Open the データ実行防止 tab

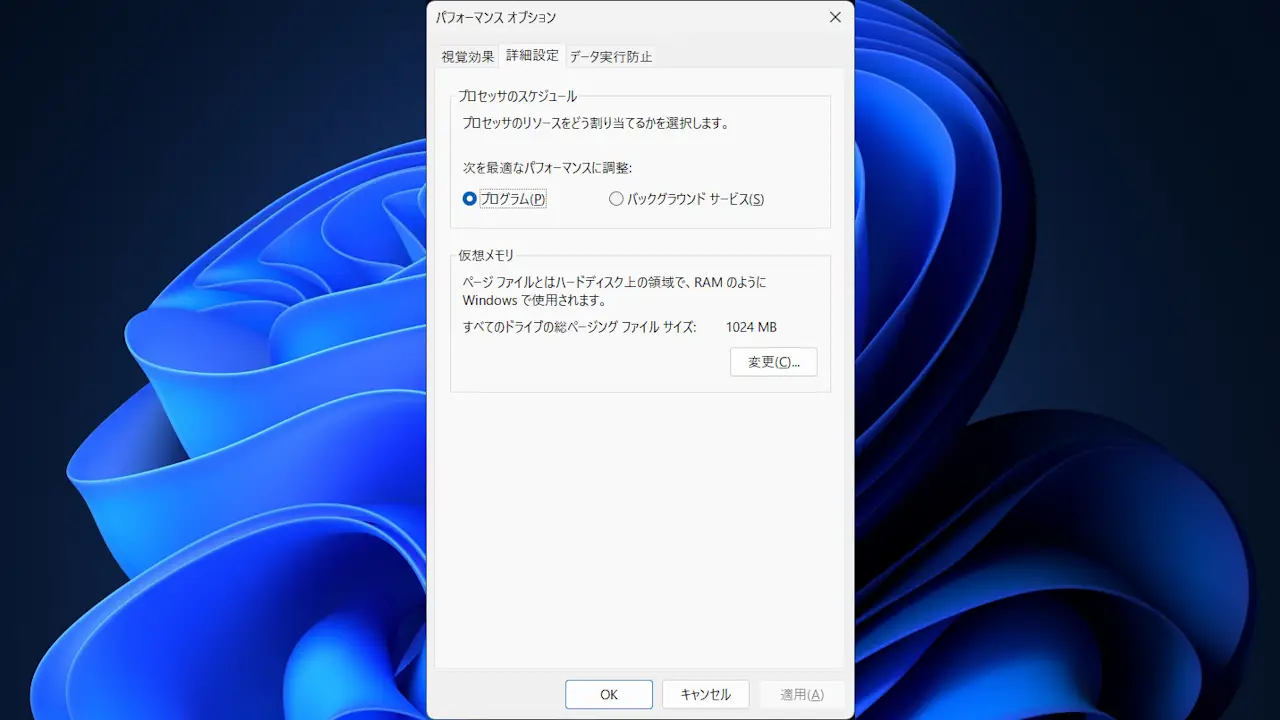(x=610, y=57)
